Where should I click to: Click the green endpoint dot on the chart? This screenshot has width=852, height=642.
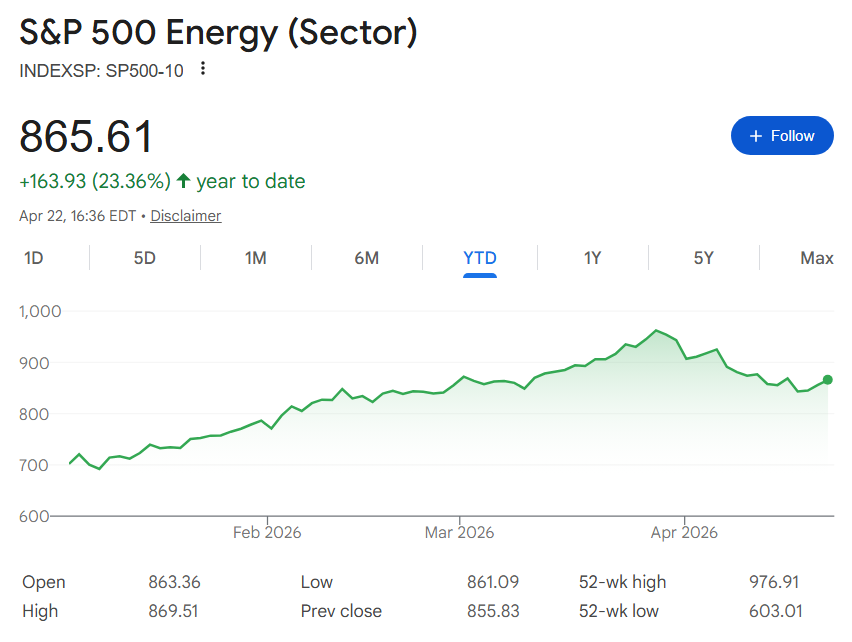[x=827, y=379]
